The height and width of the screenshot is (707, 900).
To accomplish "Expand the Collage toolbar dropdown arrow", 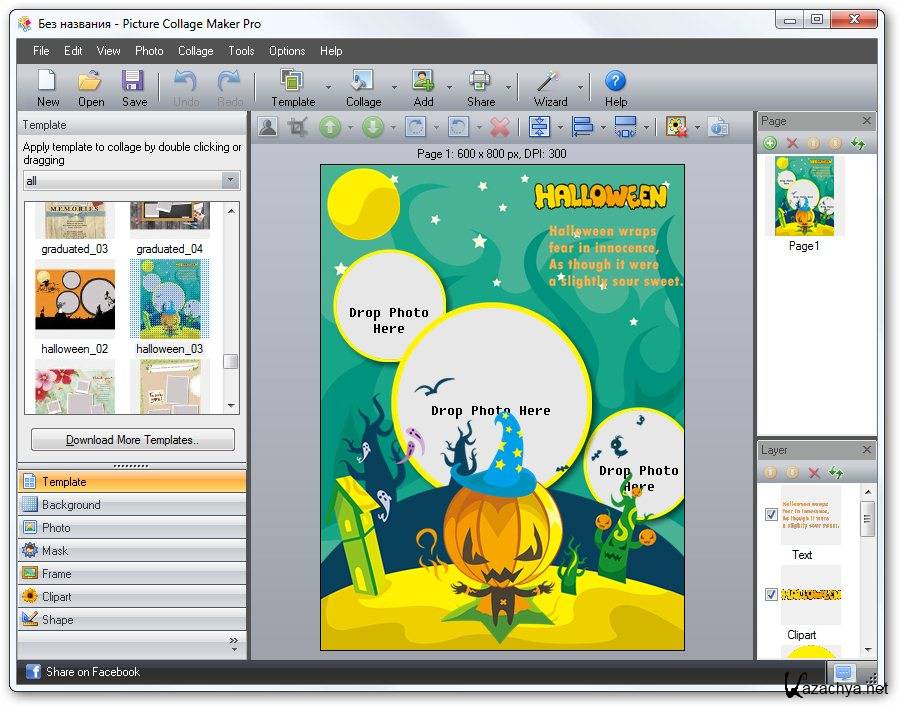I will (394, 88).
